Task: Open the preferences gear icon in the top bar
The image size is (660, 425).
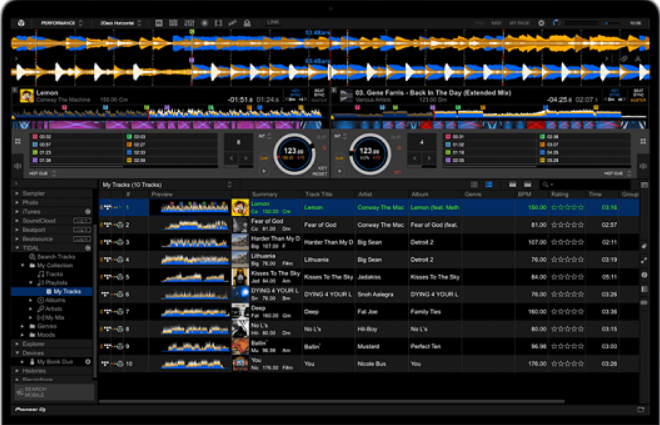Action: click(x=541, y=23)
